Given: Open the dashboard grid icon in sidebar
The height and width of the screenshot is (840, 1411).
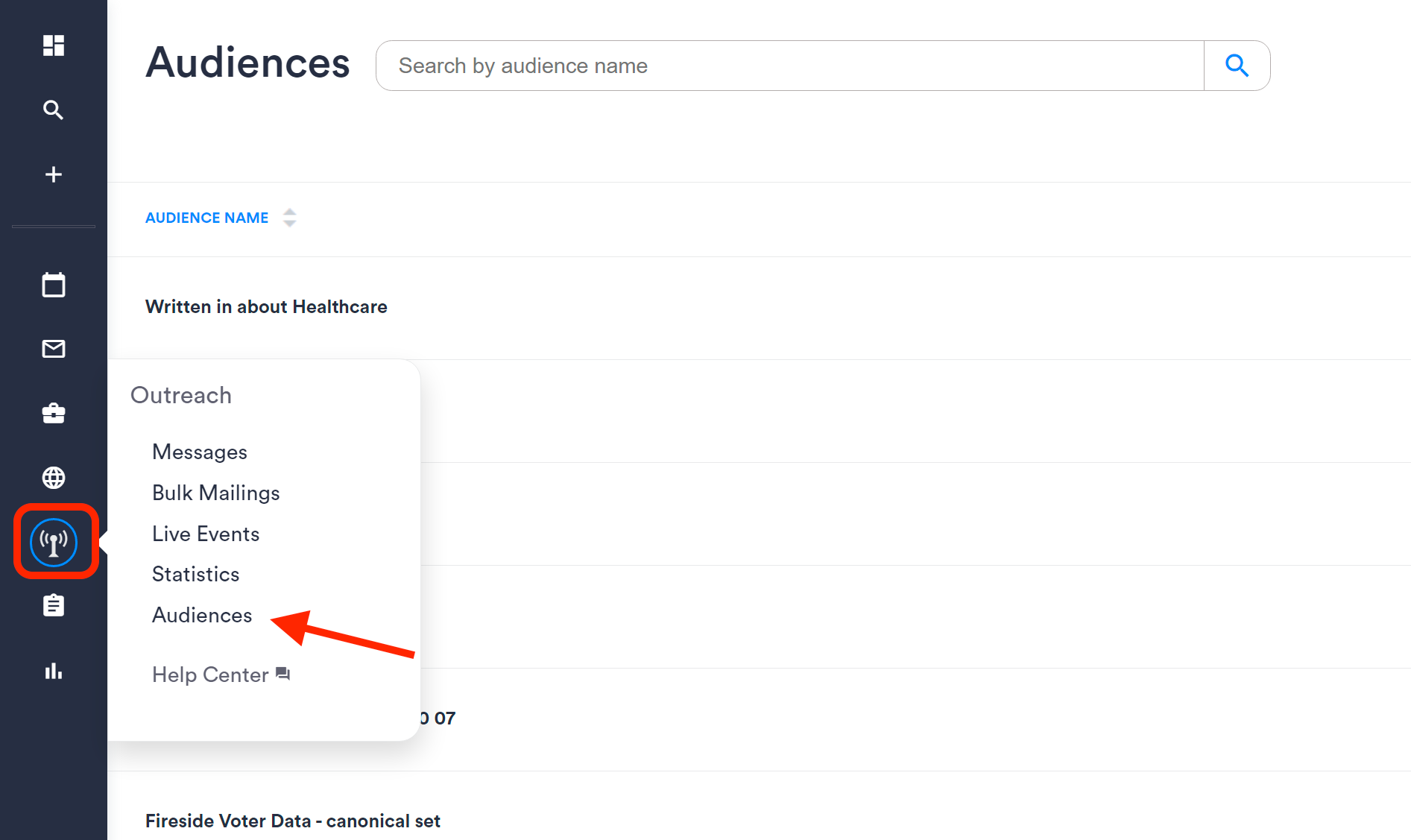Looking at the screenshot, I should [x=54, y=45].
